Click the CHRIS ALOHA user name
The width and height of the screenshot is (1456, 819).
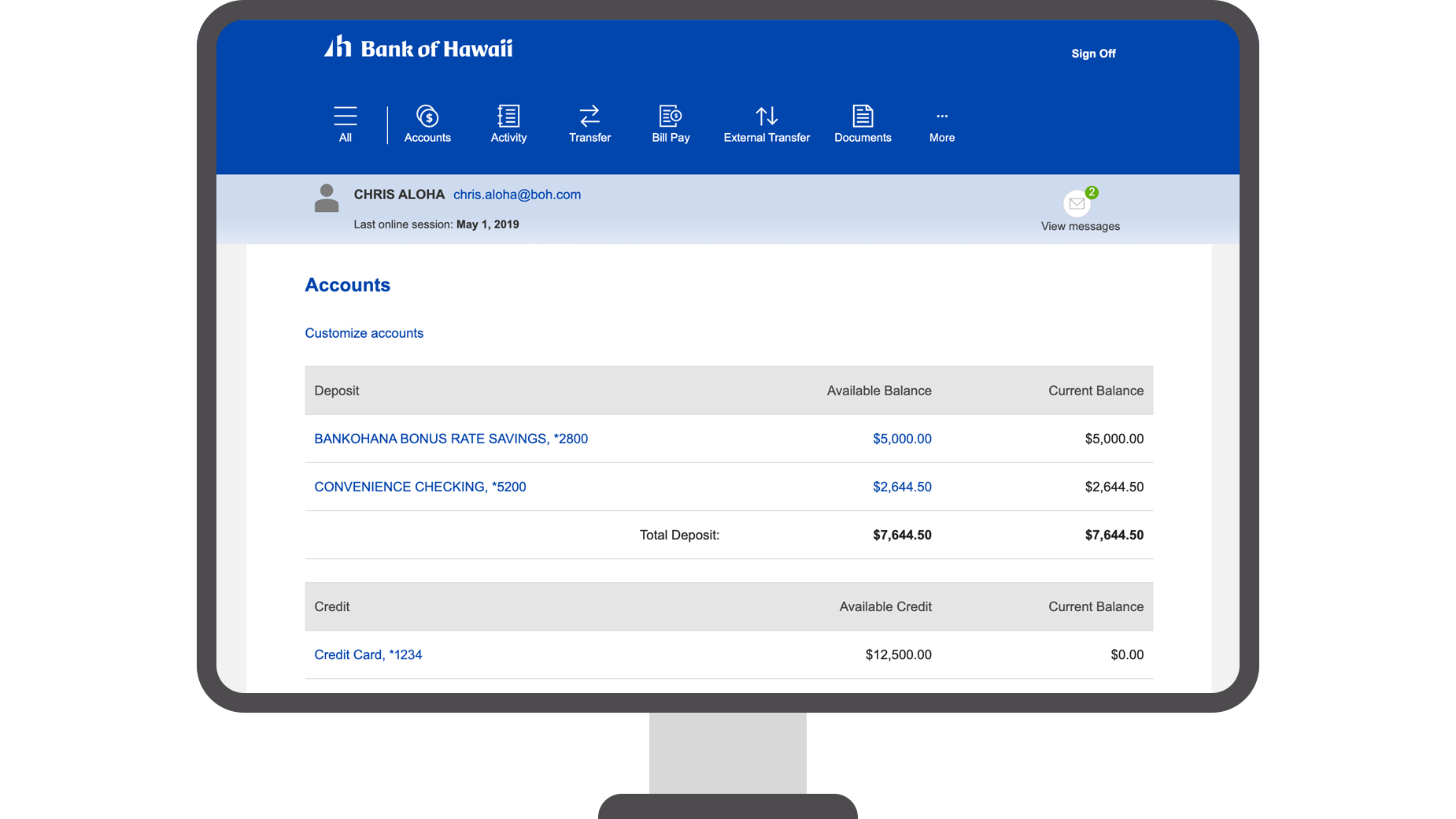pyautogui.click(x=399, y=195)
